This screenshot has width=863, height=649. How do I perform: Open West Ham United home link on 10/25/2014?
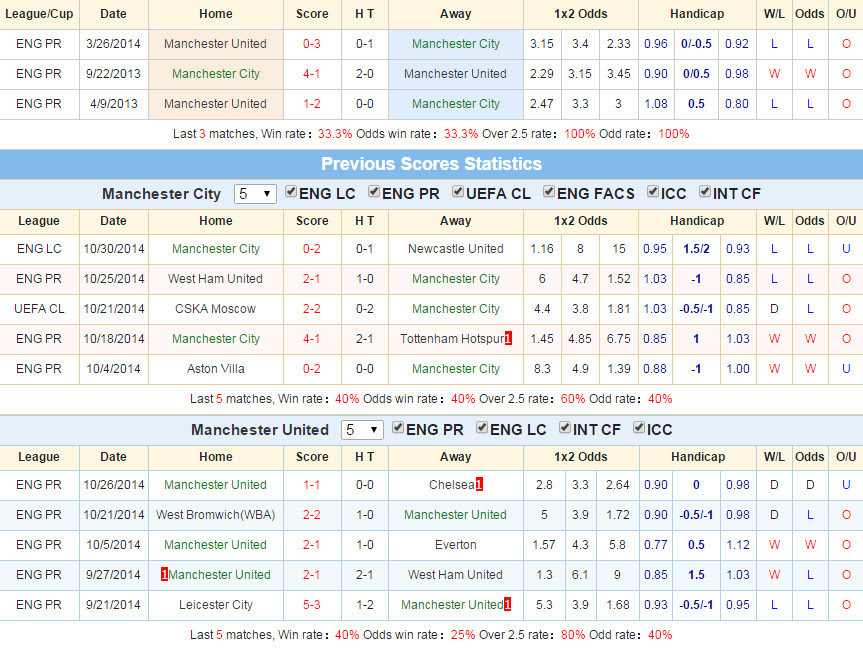coord(215,279)
